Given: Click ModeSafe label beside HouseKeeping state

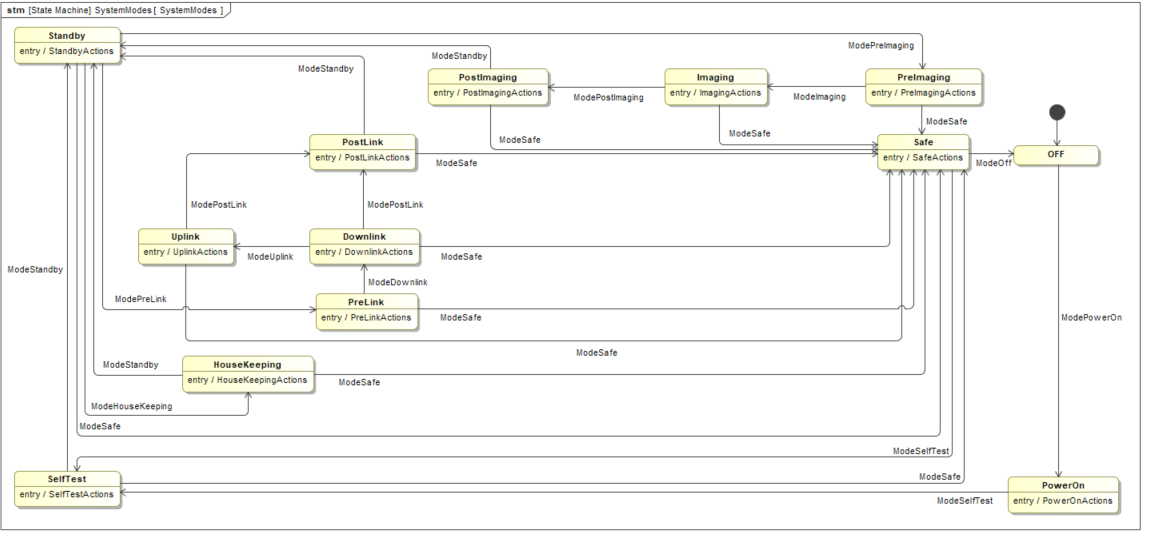Looking at the screenshot, I should pos(359,382).
